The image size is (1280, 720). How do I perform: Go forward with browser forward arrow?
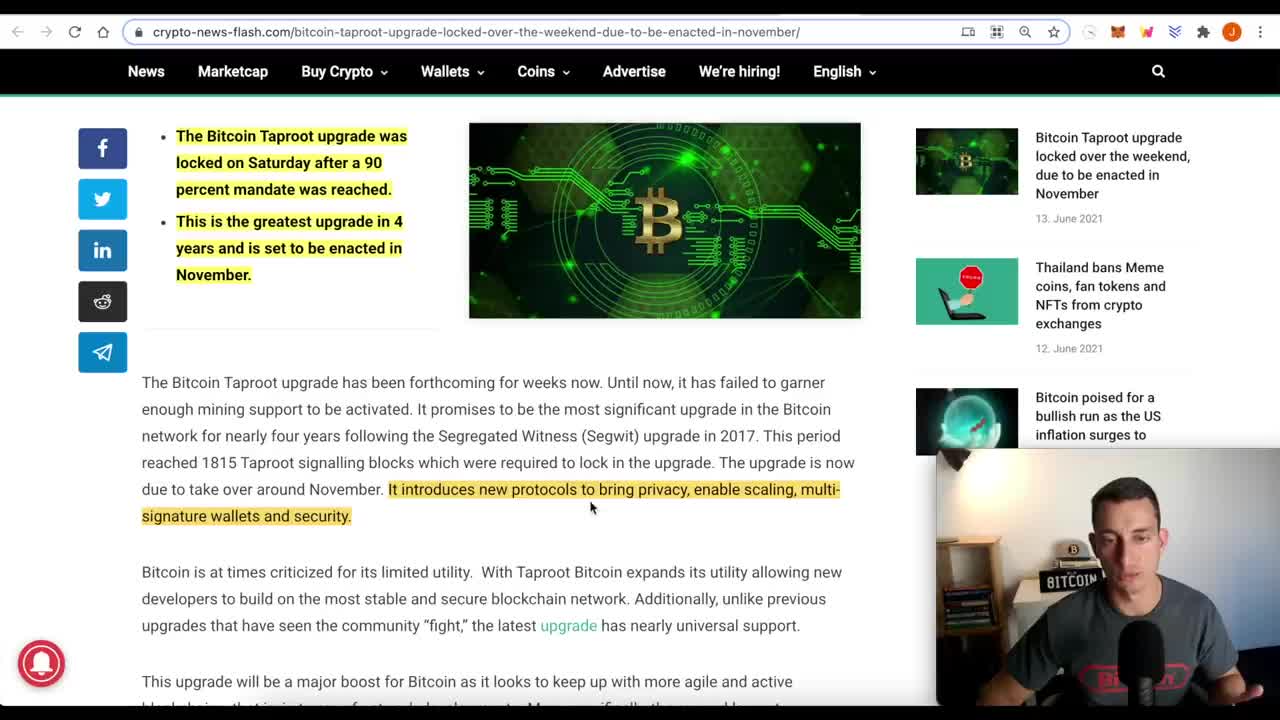46,32
